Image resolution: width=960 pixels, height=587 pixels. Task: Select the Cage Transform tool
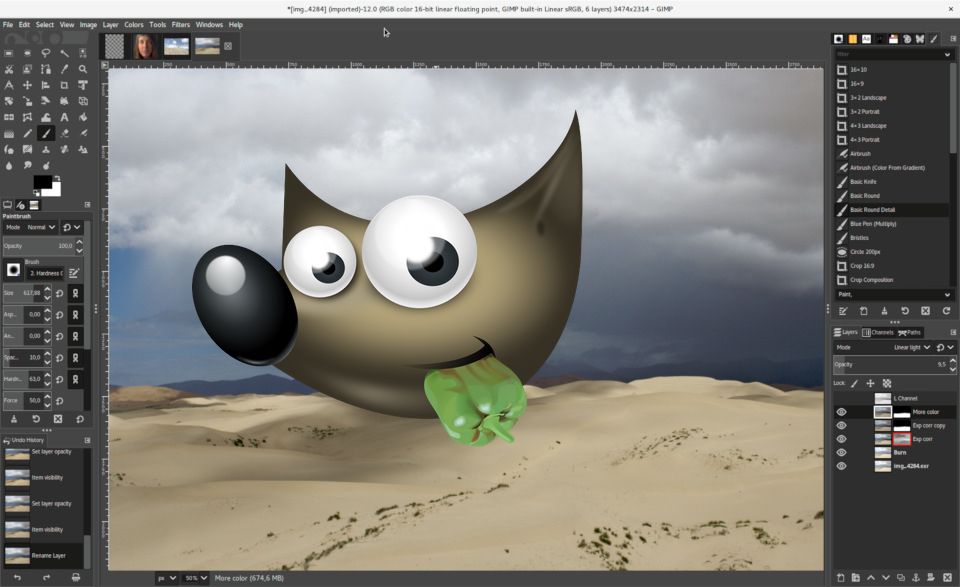pos(27,117)
